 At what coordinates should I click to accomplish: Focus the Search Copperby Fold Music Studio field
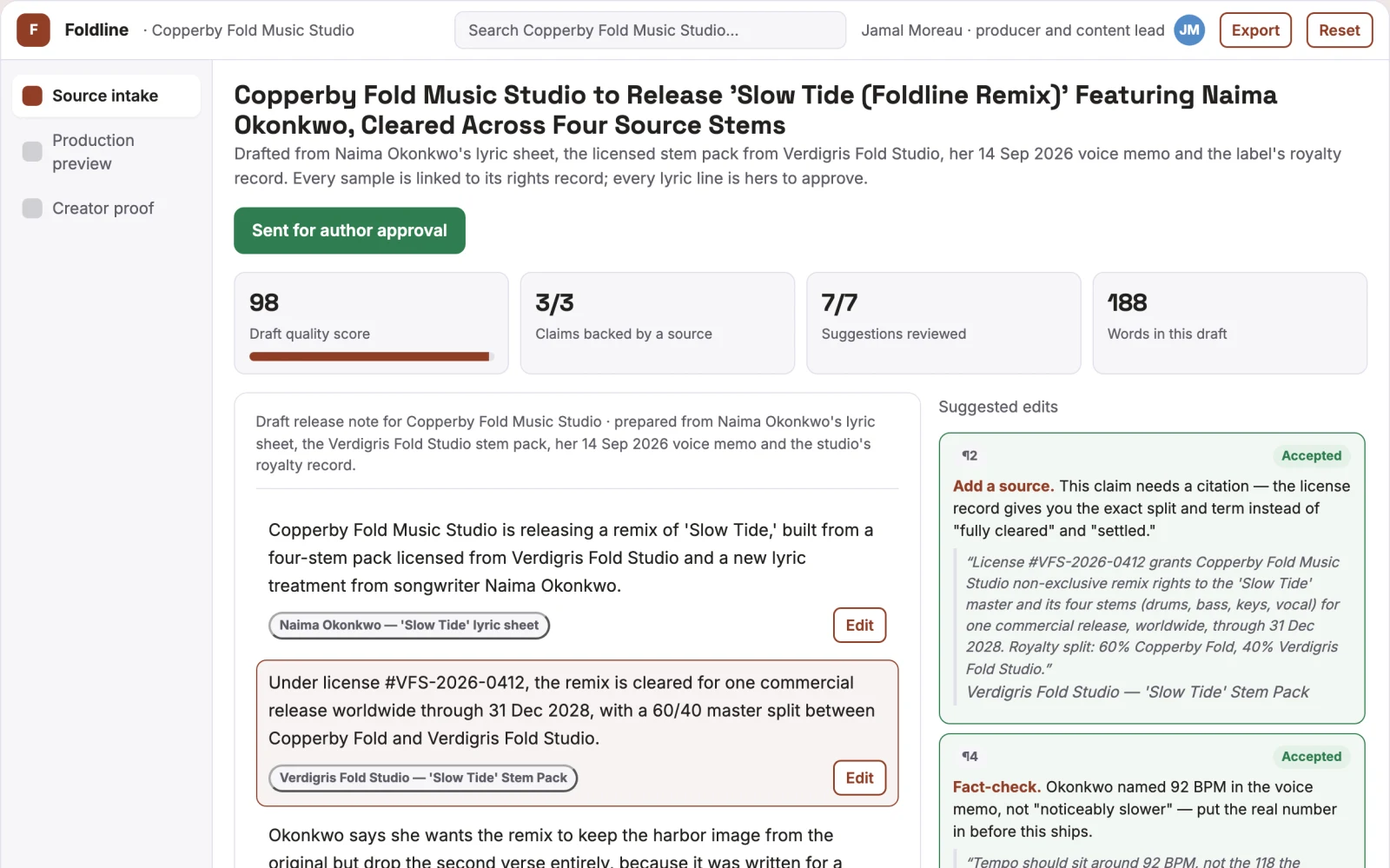point(650,30)
